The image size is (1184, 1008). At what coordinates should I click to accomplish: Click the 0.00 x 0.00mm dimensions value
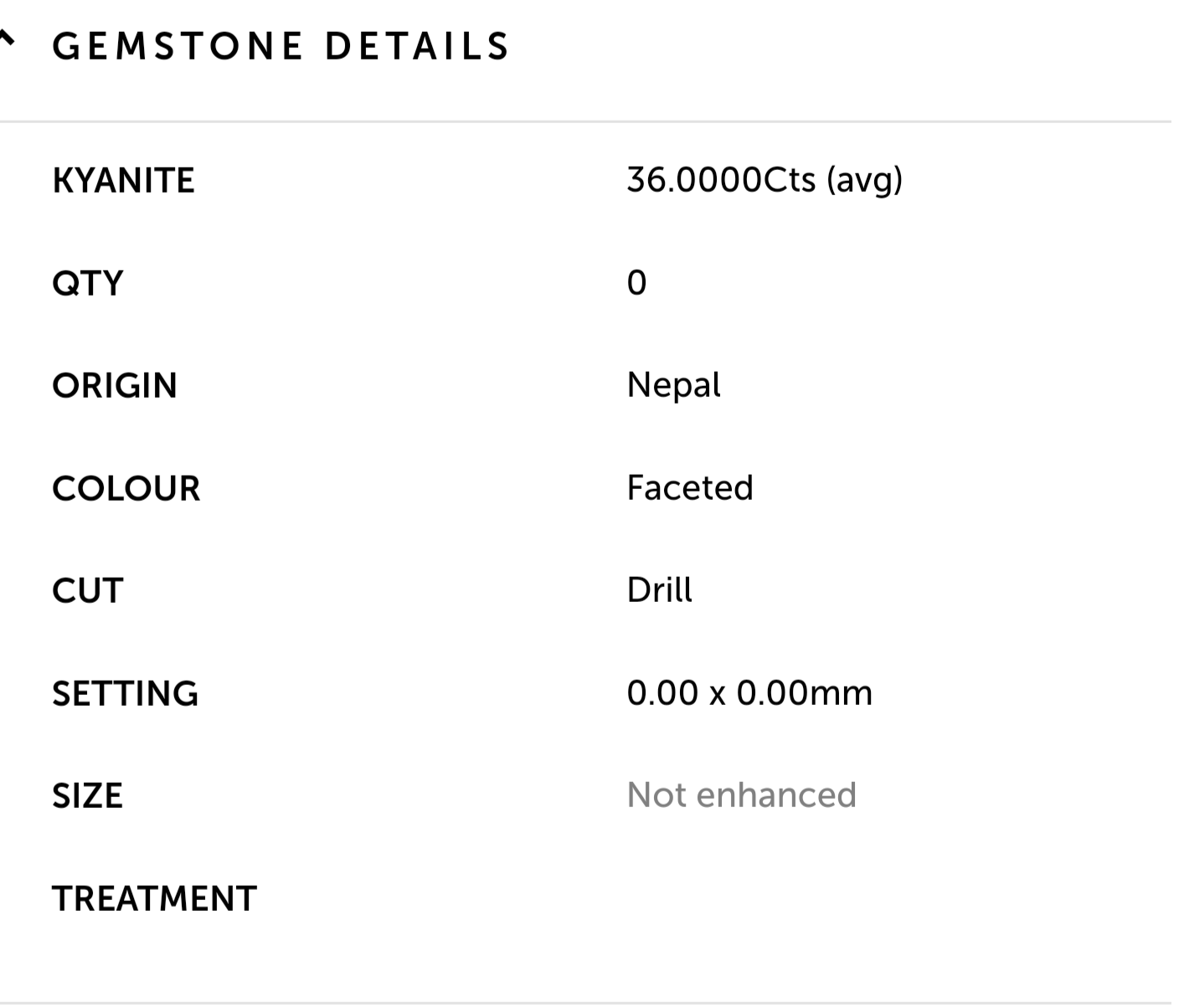749,693
